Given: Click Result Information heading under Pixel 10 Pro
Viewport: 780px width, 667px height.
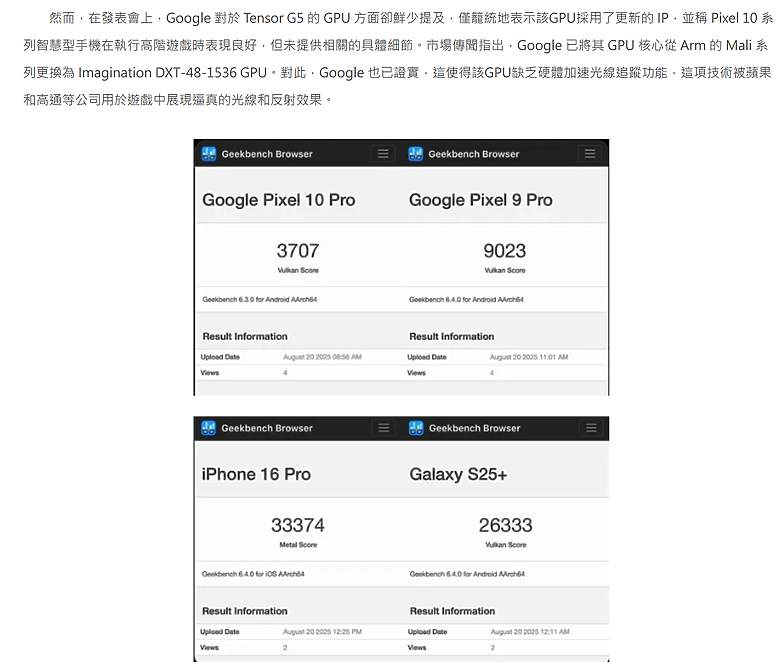Looking at the screenshot, I should click(245, 337).
